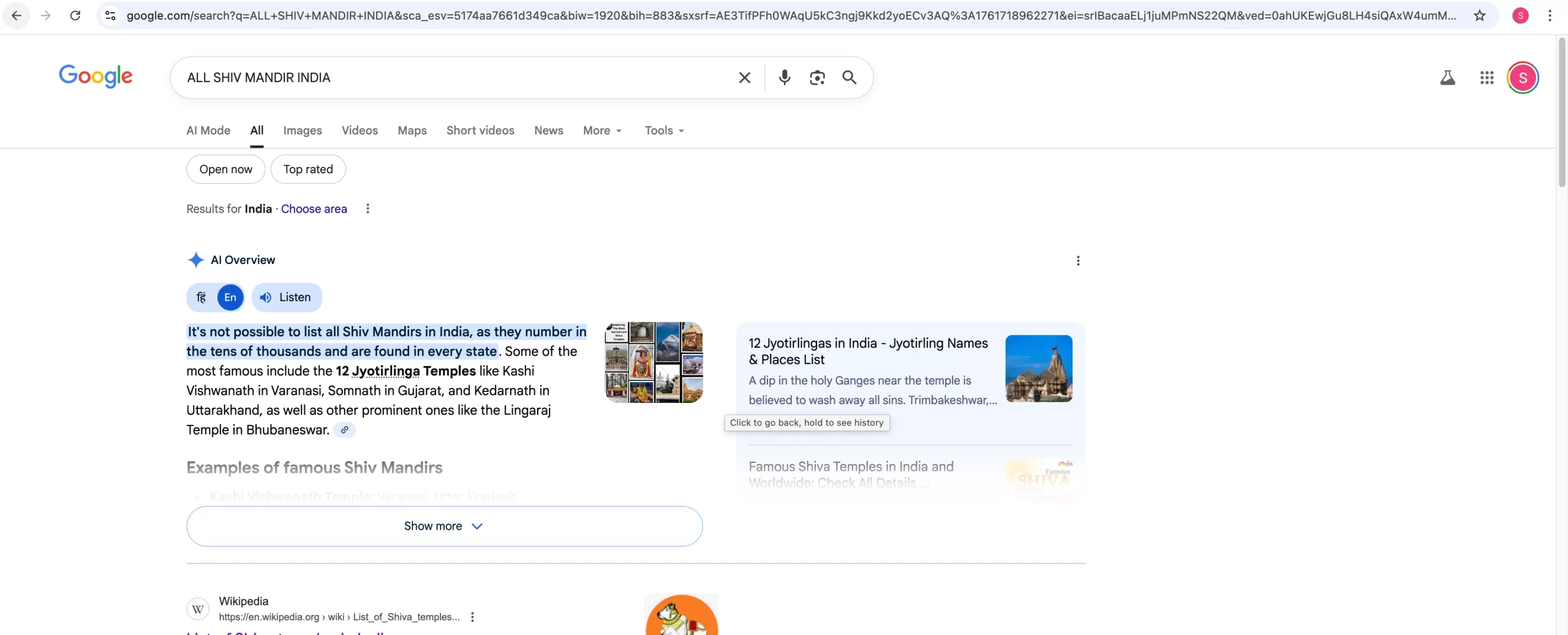
Task: Go to the News tab
Action: tap(548, 130)
